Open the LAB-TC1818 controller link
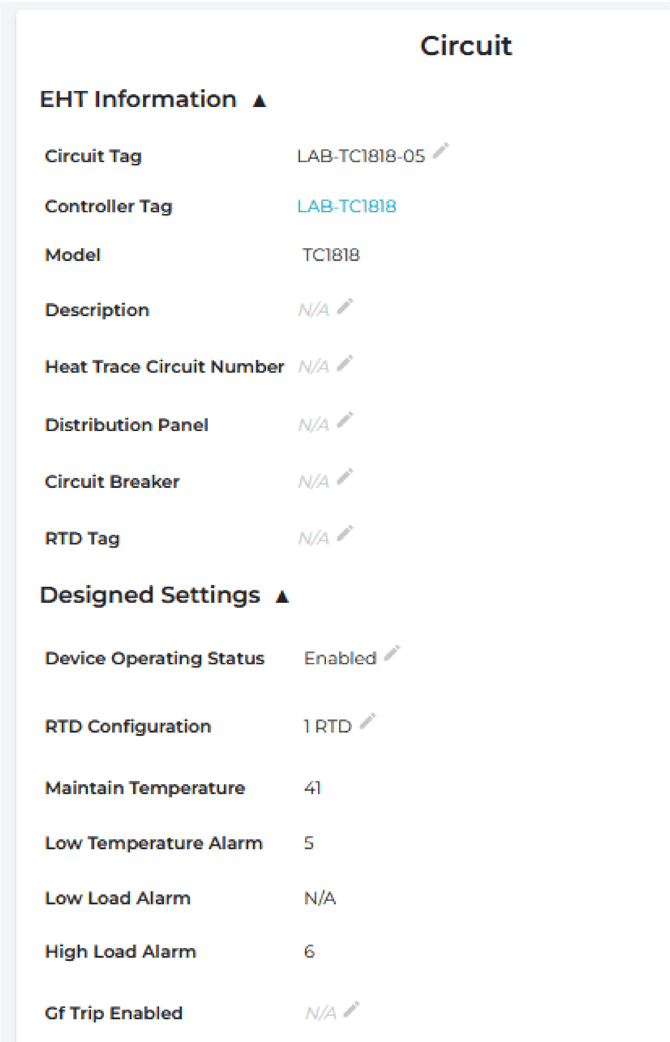 (346, 207)
